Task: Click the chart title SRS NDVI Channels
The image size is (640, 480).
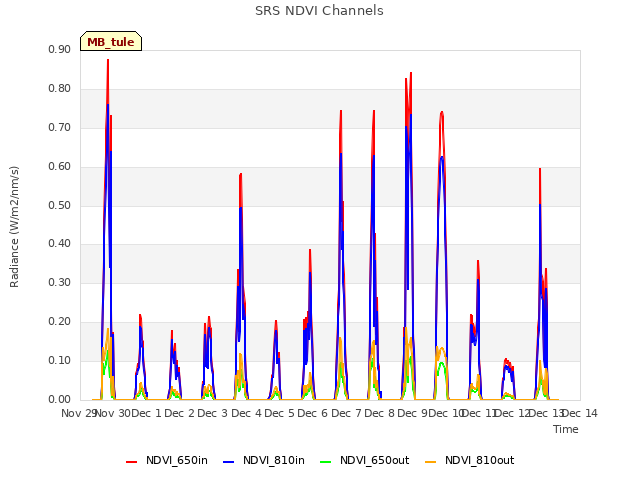Action: 319,11
